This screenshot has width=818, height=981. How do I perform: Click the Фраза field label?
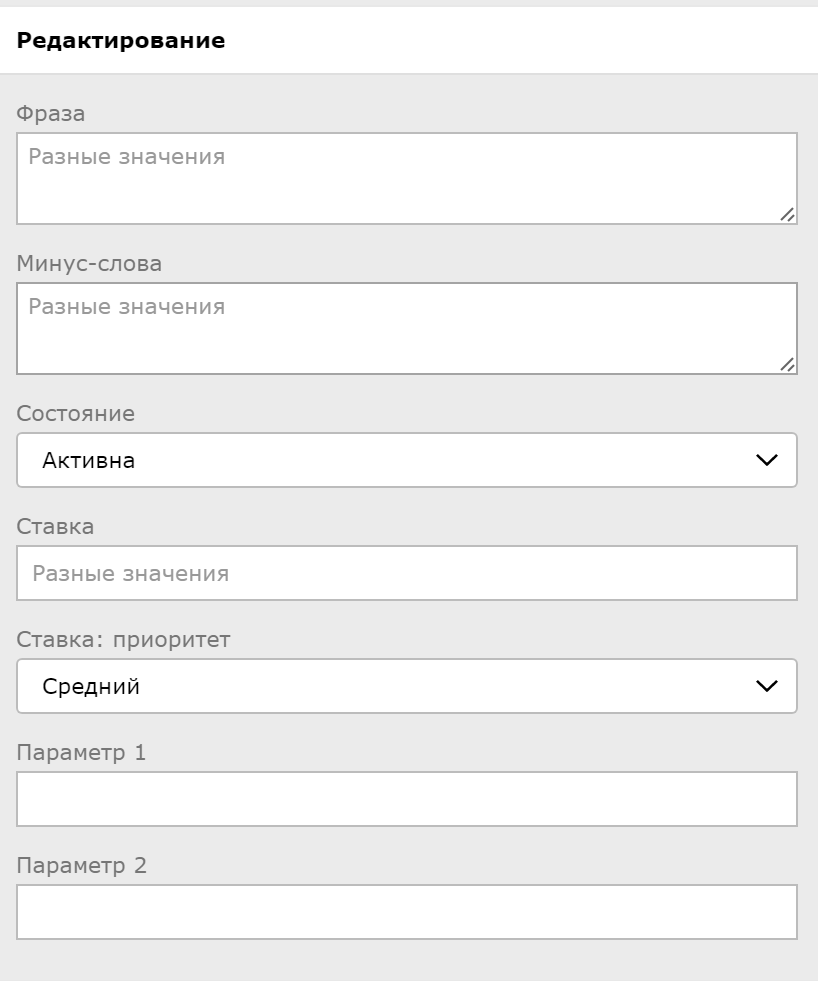(x=51, y=114)
